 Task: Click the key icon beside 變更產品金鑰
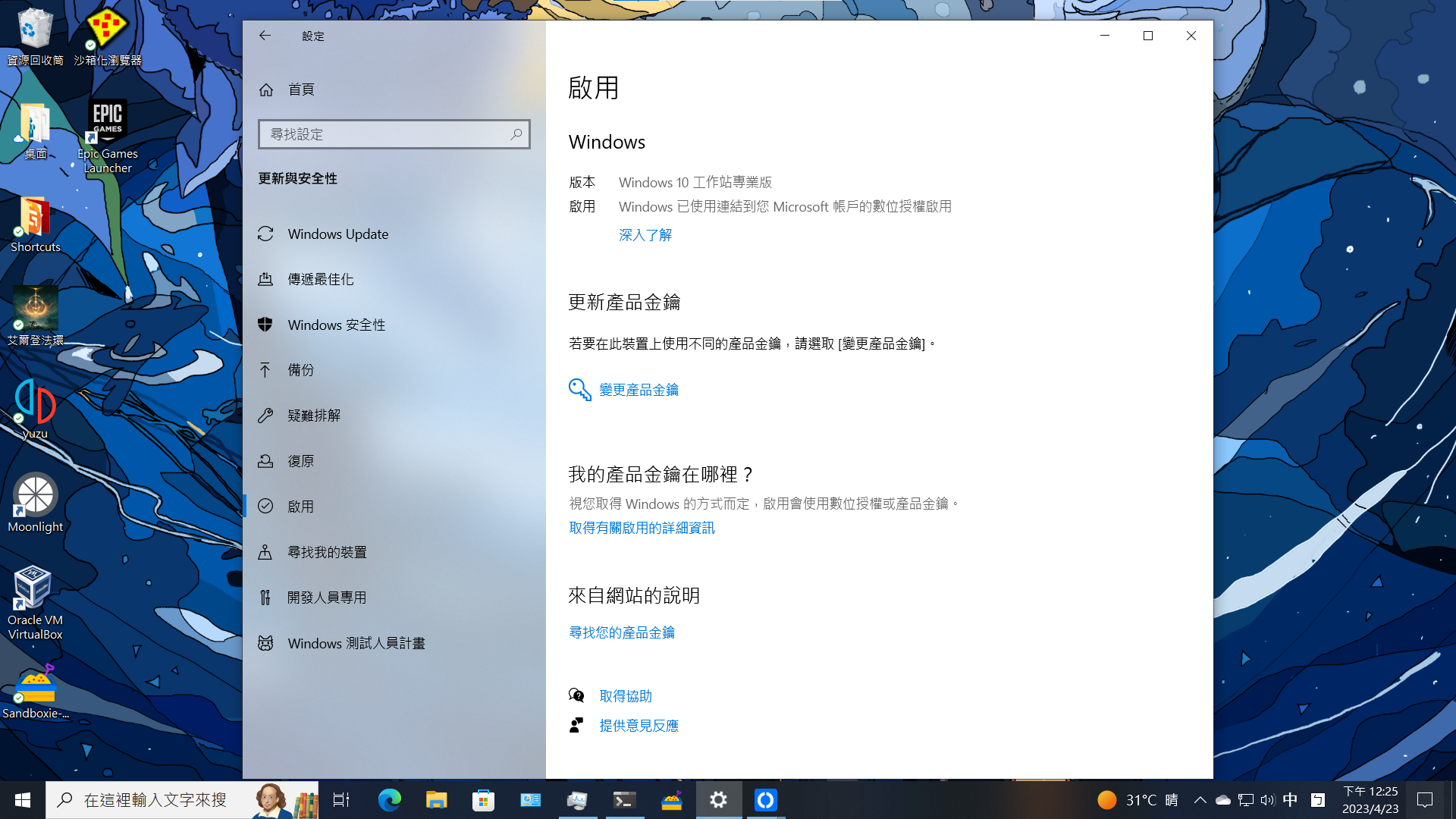click(579, 390)
